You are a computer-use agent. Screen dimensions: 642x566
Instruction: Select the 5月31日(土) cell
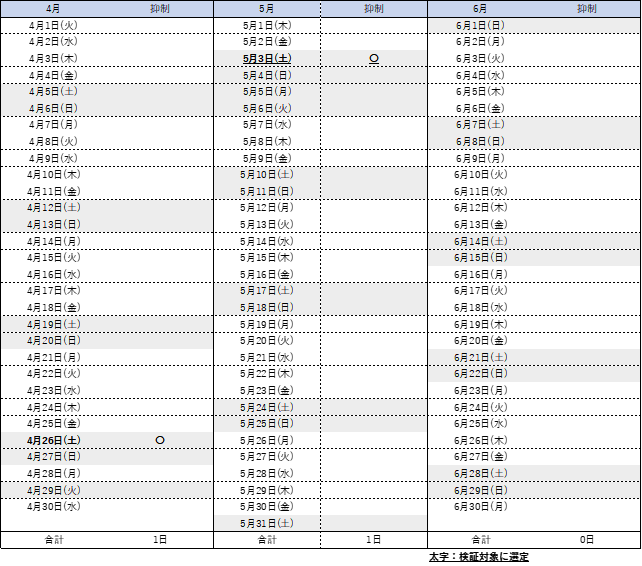click(267, 523)
